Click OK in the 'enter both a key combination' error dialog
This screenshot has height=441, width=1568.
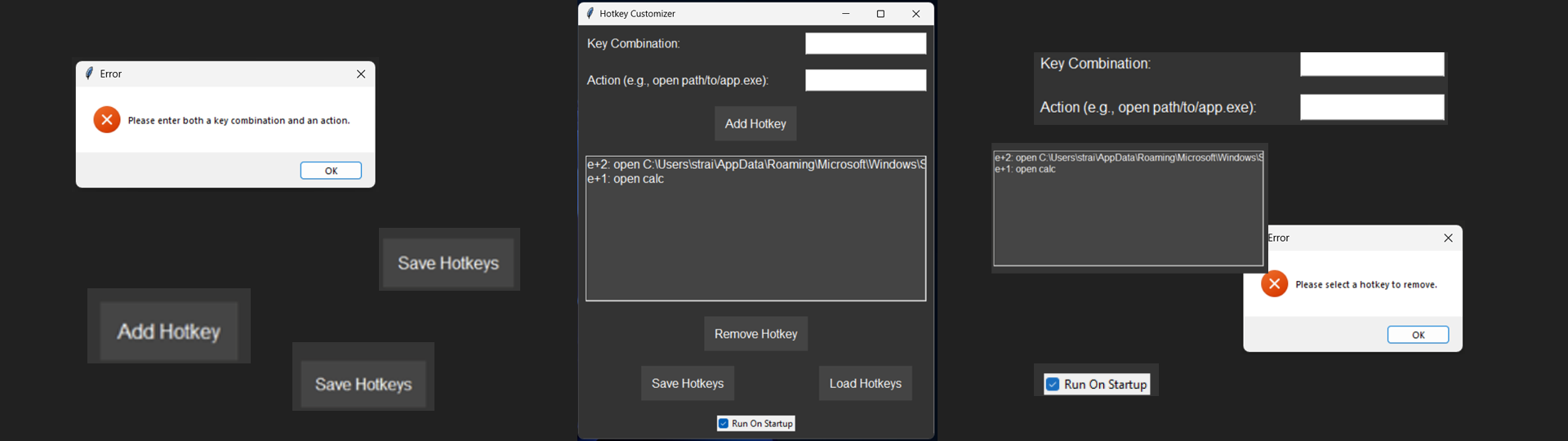[331, 171]
